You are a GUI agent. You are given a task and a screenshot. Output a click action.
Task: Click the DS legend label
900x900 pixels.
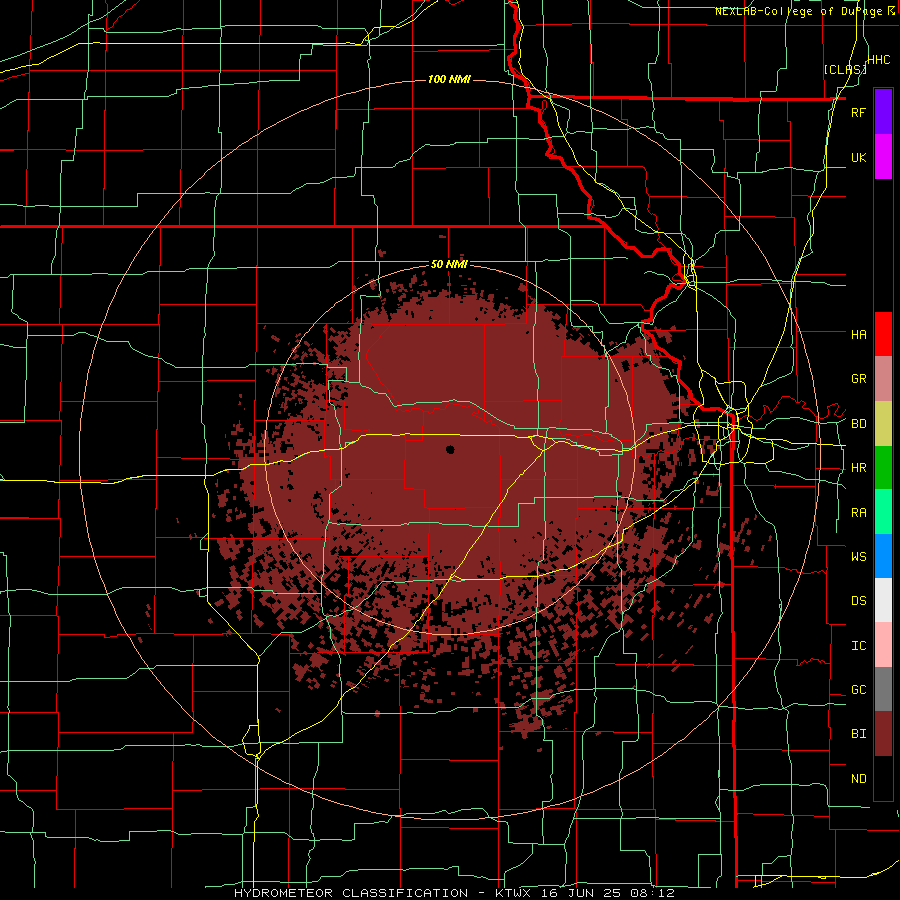coord(858,601)
